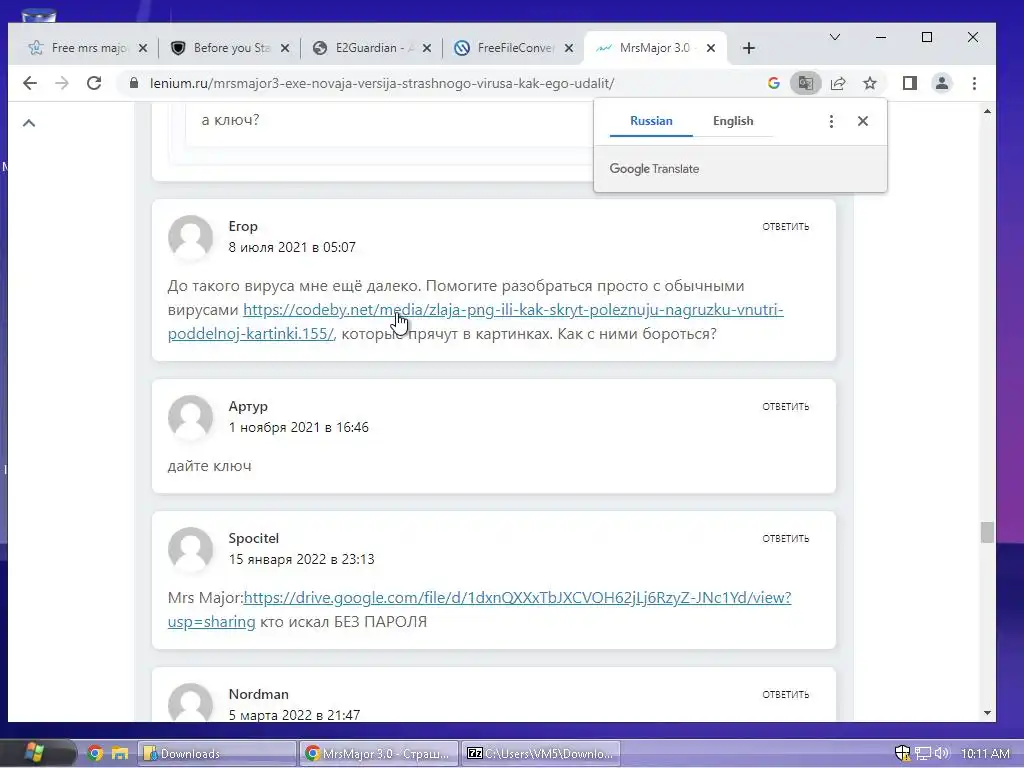Switch to the Downloads taskbar window
The image size is (1024, 768).
click(x=217, y=754)
